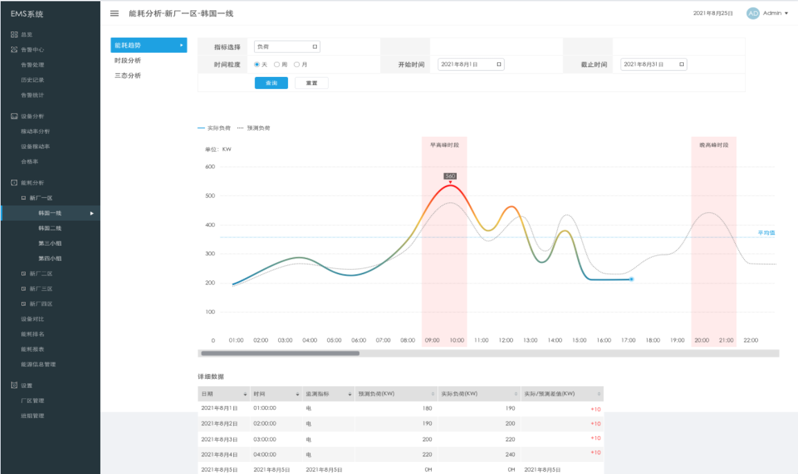
Task: Click the hamburger menu icon
Action: click(x=114, y=14)
